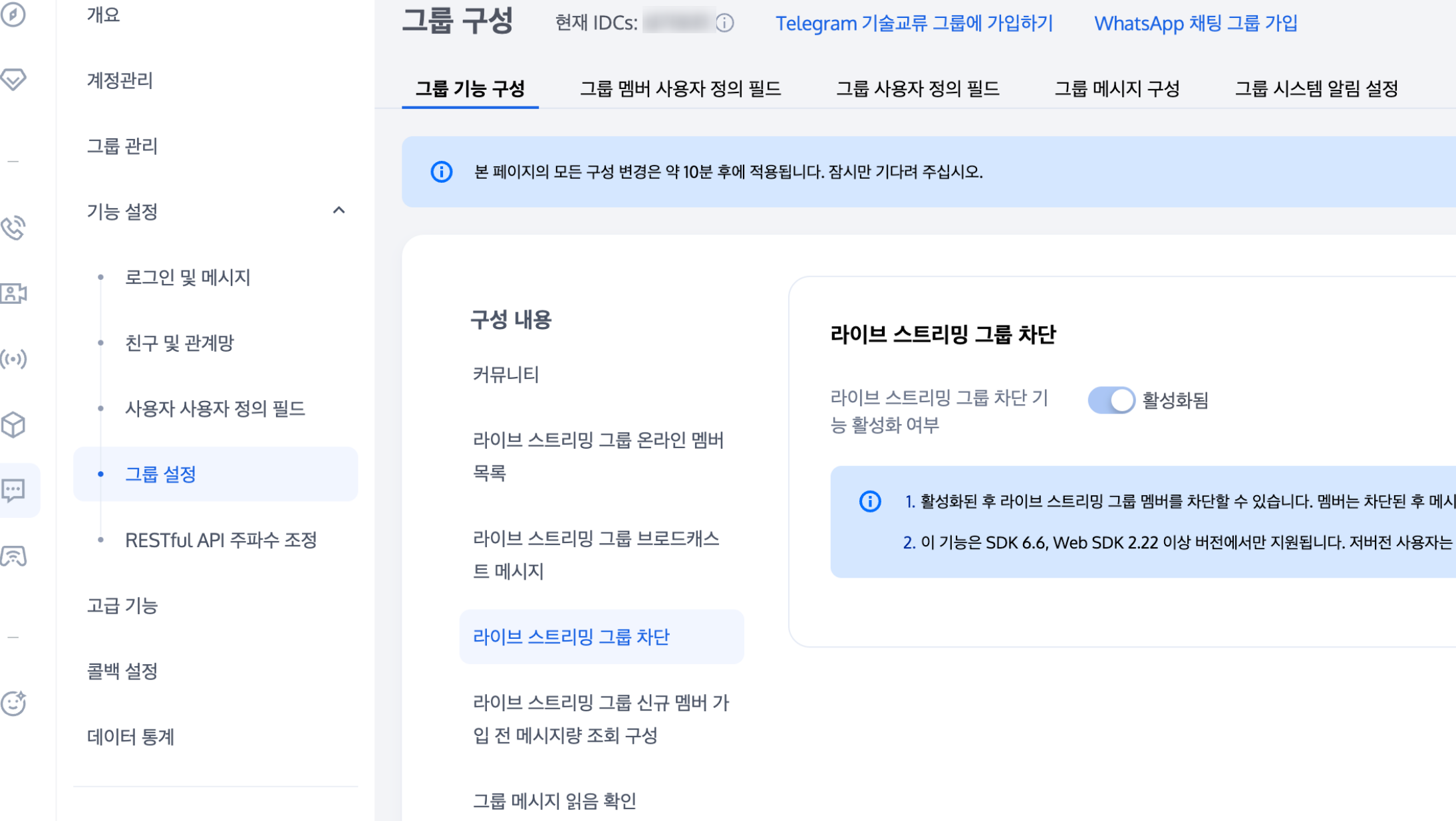Open the video conference camera icon
Image resolution: width=1456 pixels, height=821 pixels.
pyautogui.click(x=13, y=293)
